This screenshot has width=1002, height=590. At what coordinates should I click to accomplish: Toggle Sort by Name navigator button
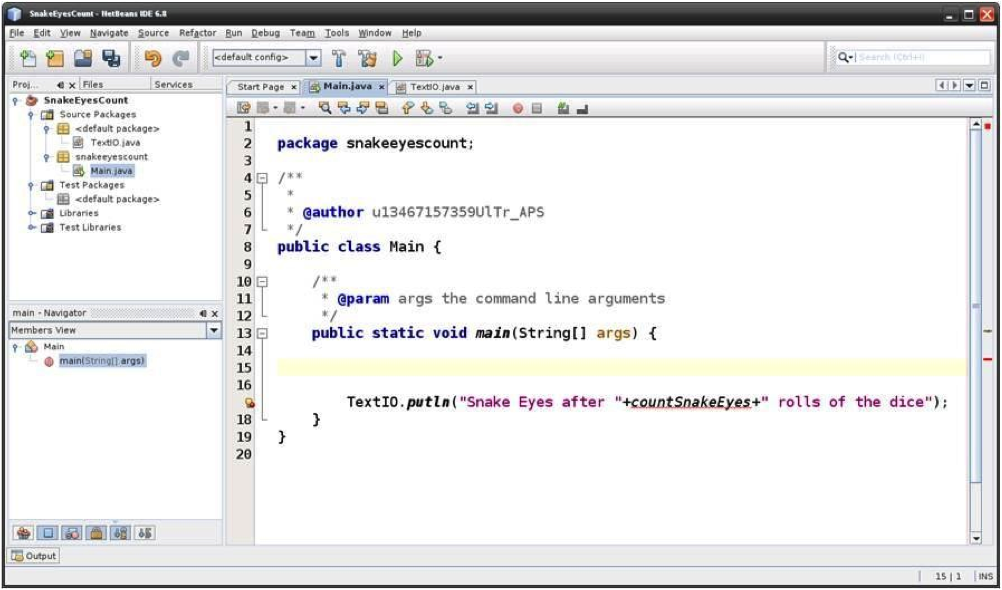coord(120,532)
